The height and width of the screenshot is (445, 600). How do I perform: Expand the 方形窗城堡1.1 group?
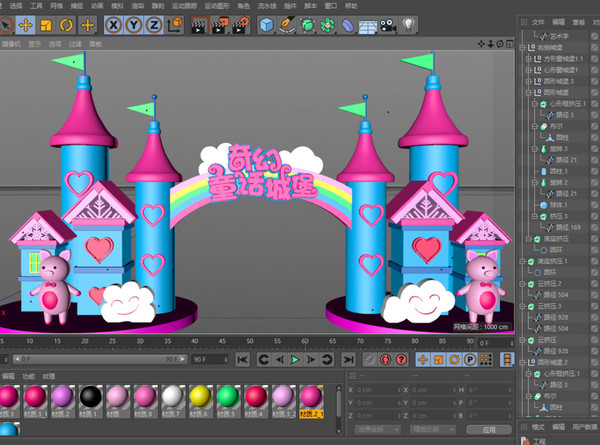(528, 59)
